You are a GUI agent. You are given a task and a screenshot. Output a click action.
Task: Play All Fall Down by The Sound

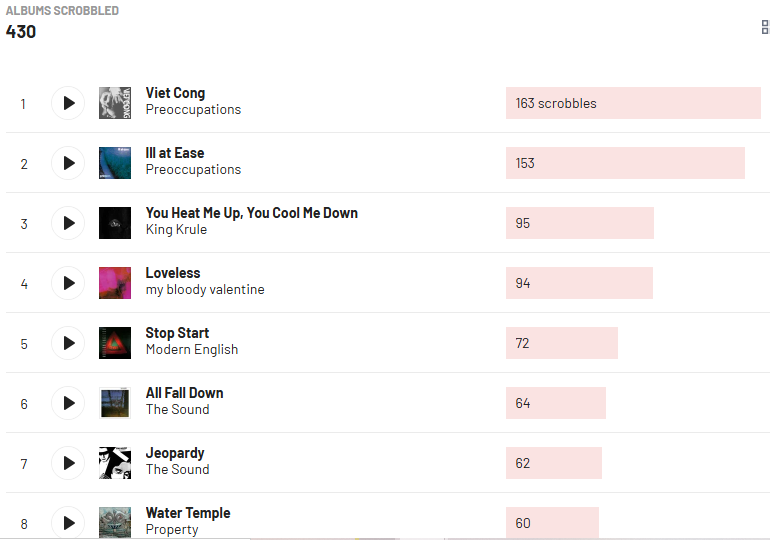(x=68, y=403)
